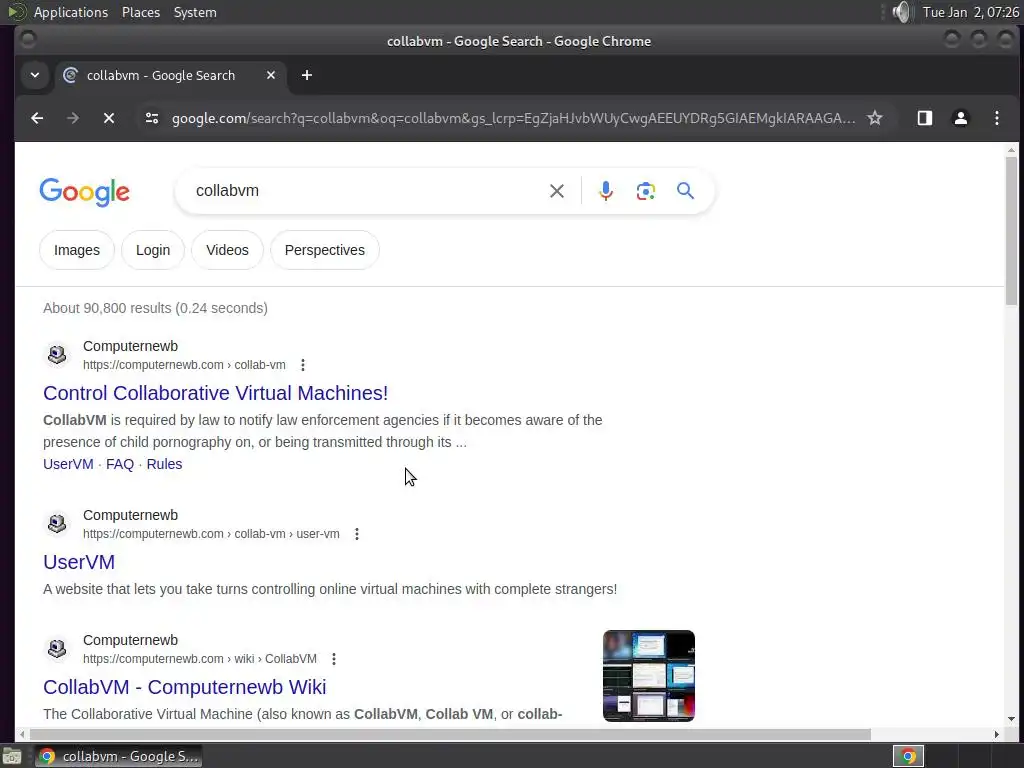Viewport: 1024px width, 768px height.
Task: Open the CollabVM wiki thumbnail image
Action: click(648, 676)
